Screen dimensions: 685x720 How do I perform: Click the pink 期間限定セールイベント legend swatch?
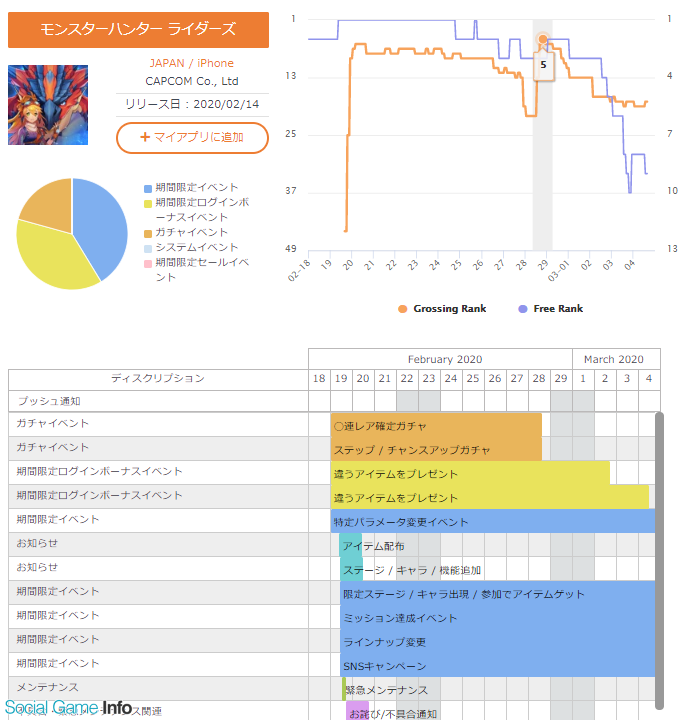(x=148, y=264)
